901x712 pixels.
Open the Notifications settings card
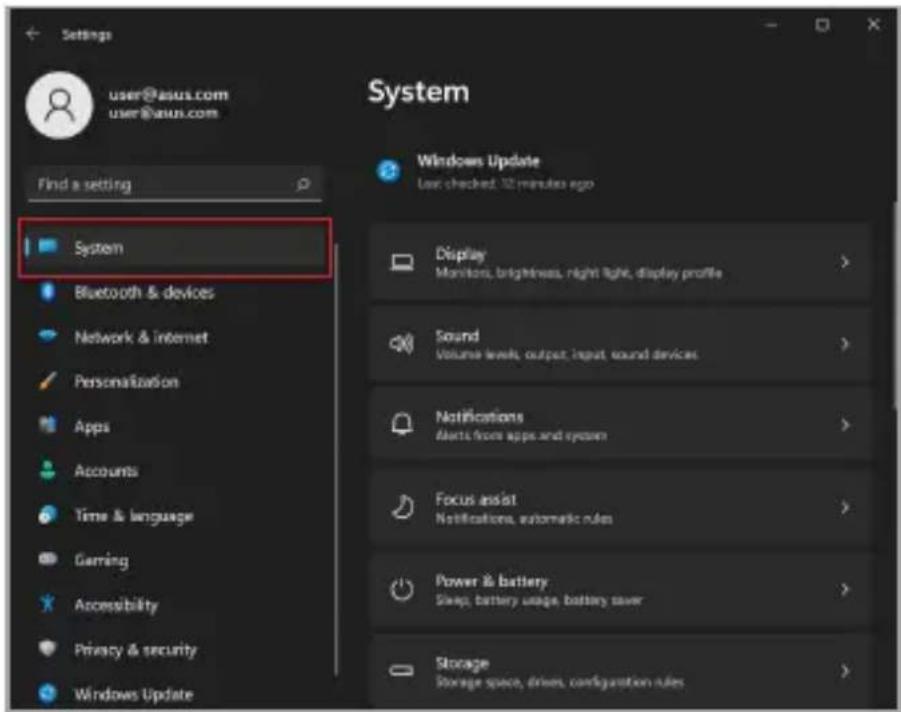[620, 425]
